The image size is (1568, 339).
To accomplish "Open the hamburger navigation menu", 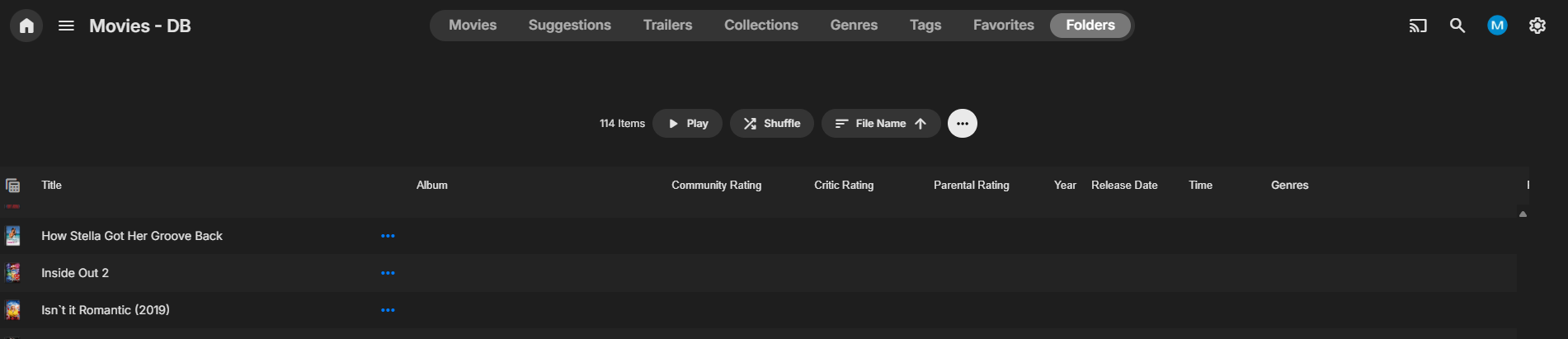I will [67, 26].
